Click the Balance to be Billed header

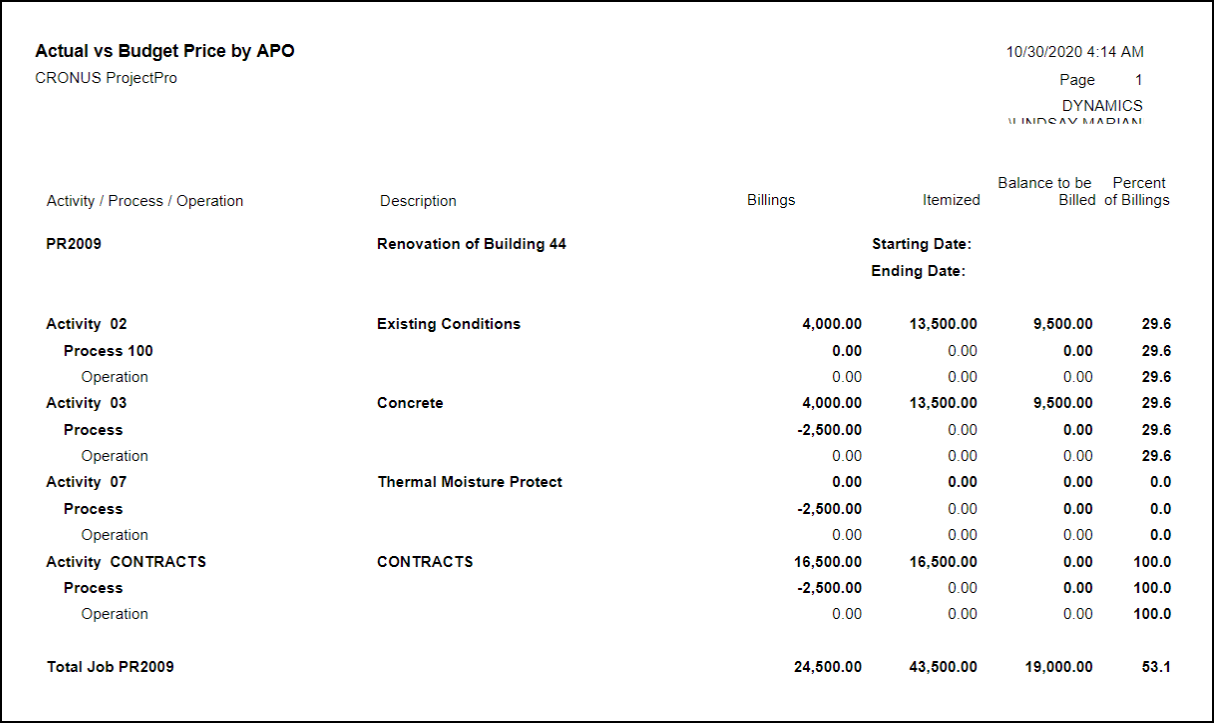pos(1046,191)
